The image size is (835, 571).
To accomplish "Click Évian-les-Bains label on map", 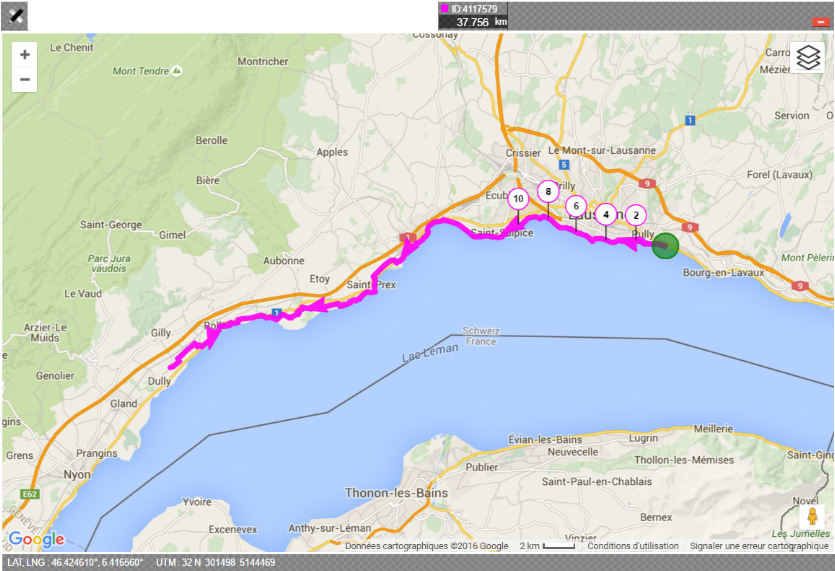I will tap(545, 439).
